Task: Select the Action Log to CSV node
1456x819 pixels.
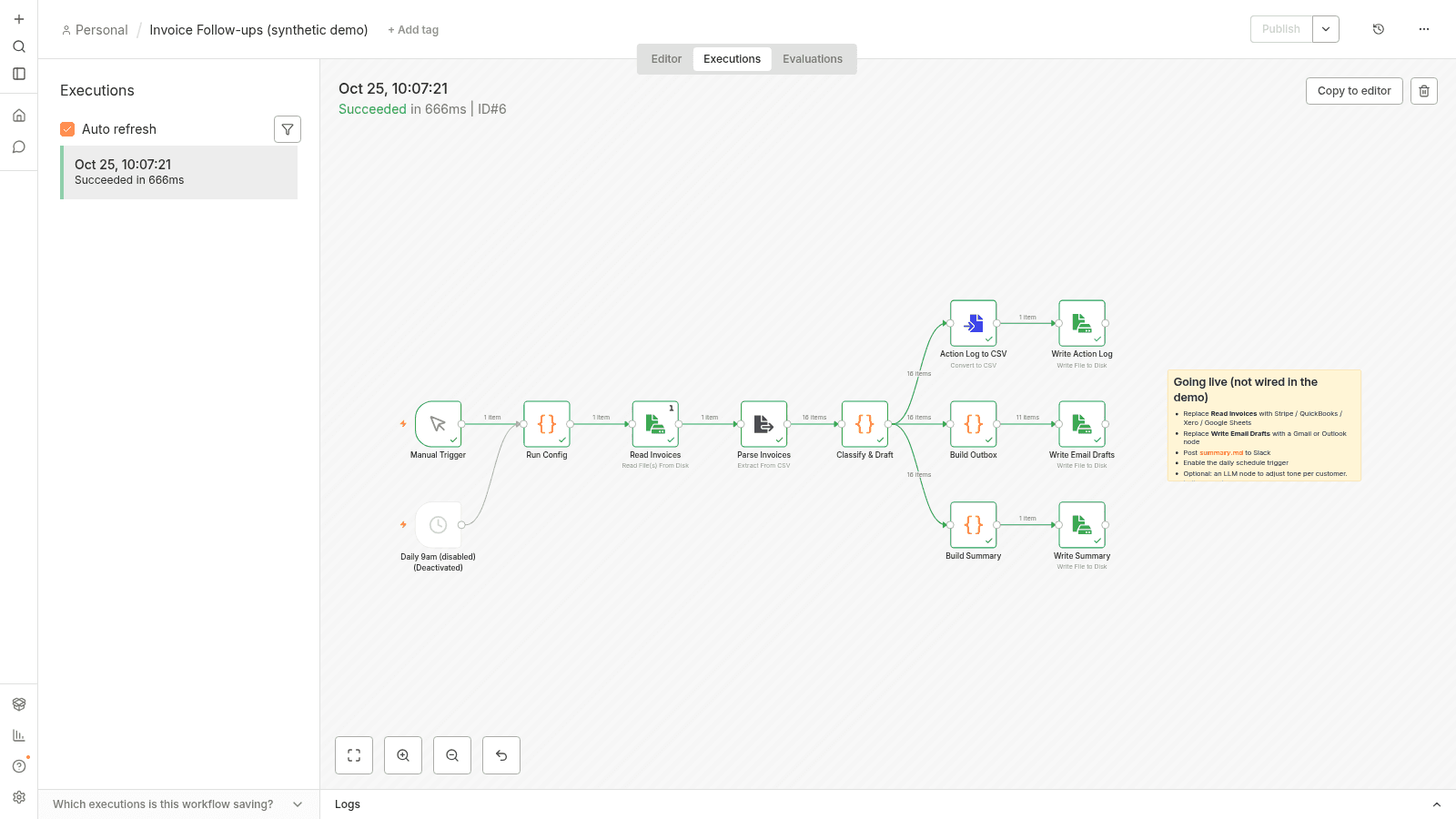Action: pos(974,323)
